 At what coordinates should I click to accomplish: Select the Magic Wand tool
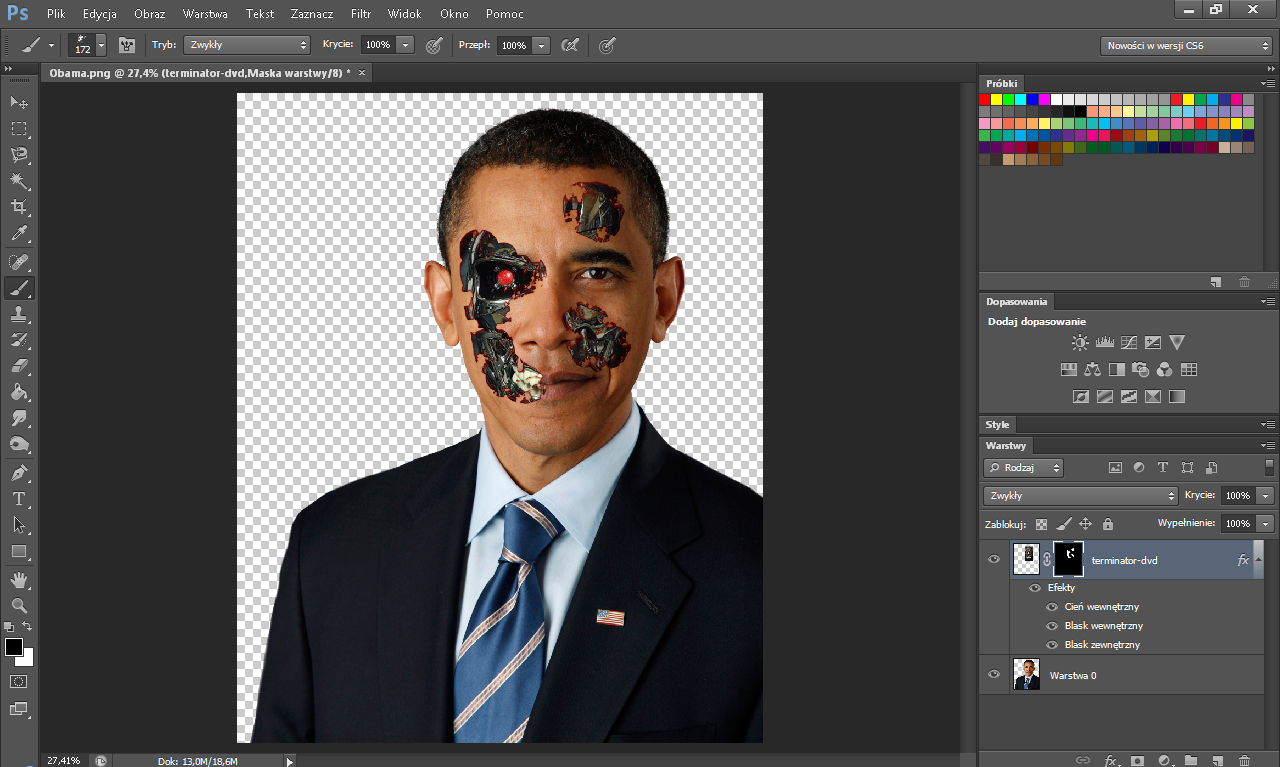tap(19, 181)
